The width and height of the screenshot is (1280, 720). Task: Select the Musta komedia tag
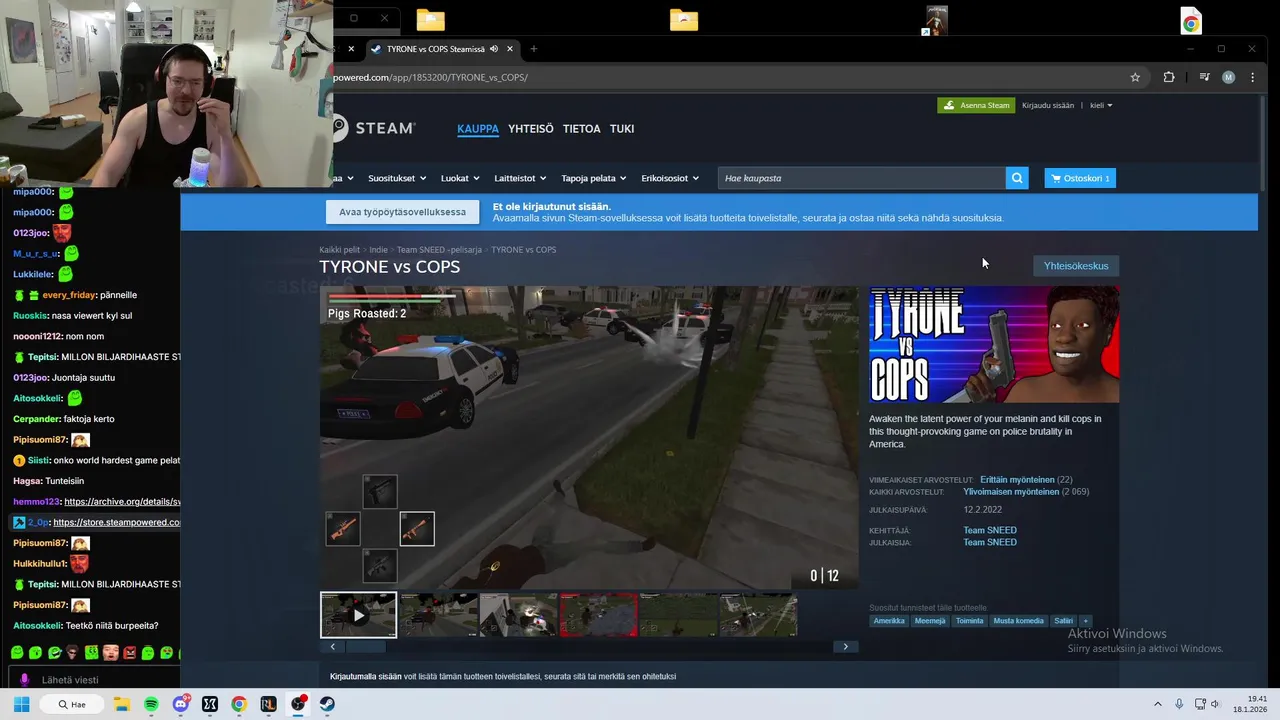tap(1019, 621)
